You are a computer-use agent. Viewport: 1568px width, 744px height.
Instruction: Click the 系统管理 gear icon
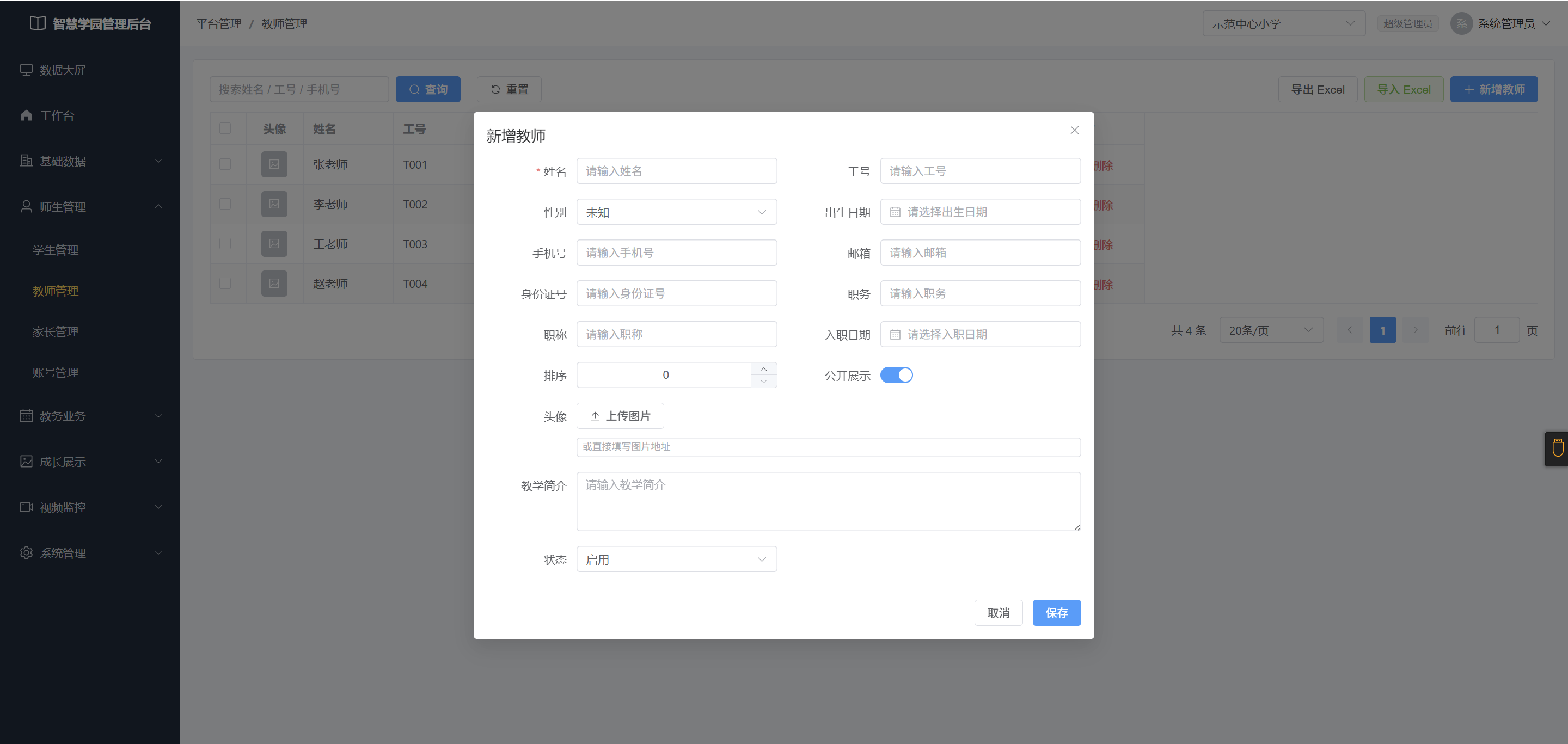(26, 553)
